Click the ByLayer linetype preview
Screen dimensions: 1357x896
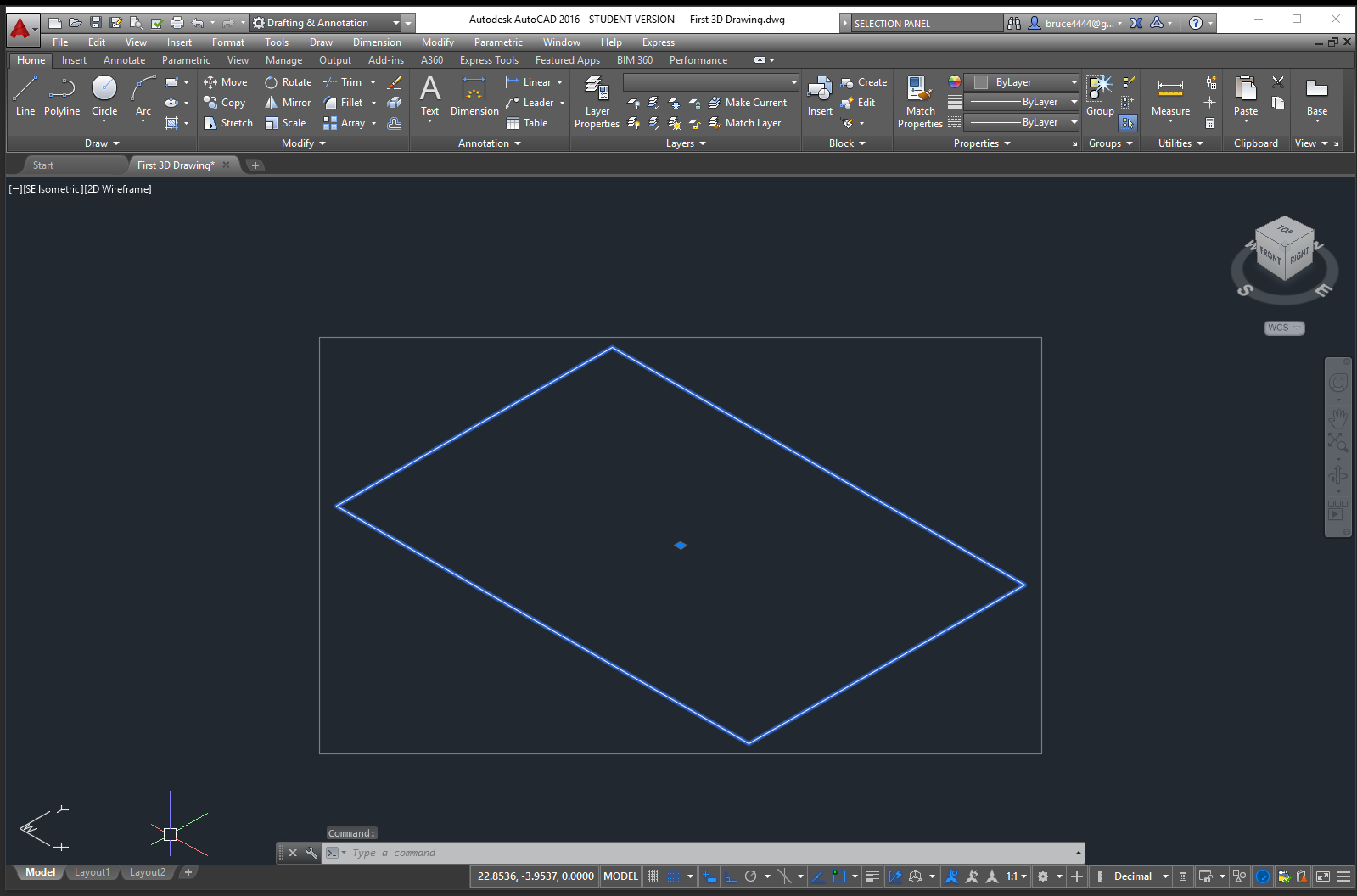(1023, 122)
